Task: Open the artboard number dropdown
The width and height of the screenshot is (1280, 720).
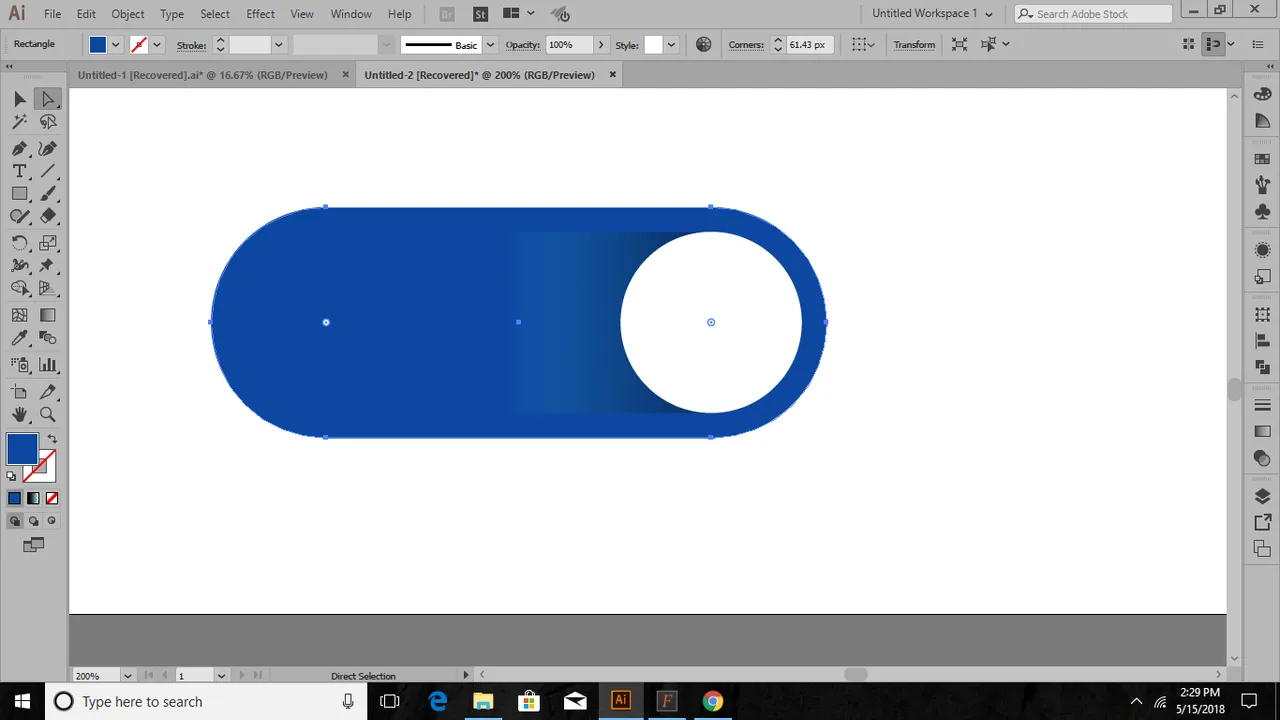Action: [221, 676]
